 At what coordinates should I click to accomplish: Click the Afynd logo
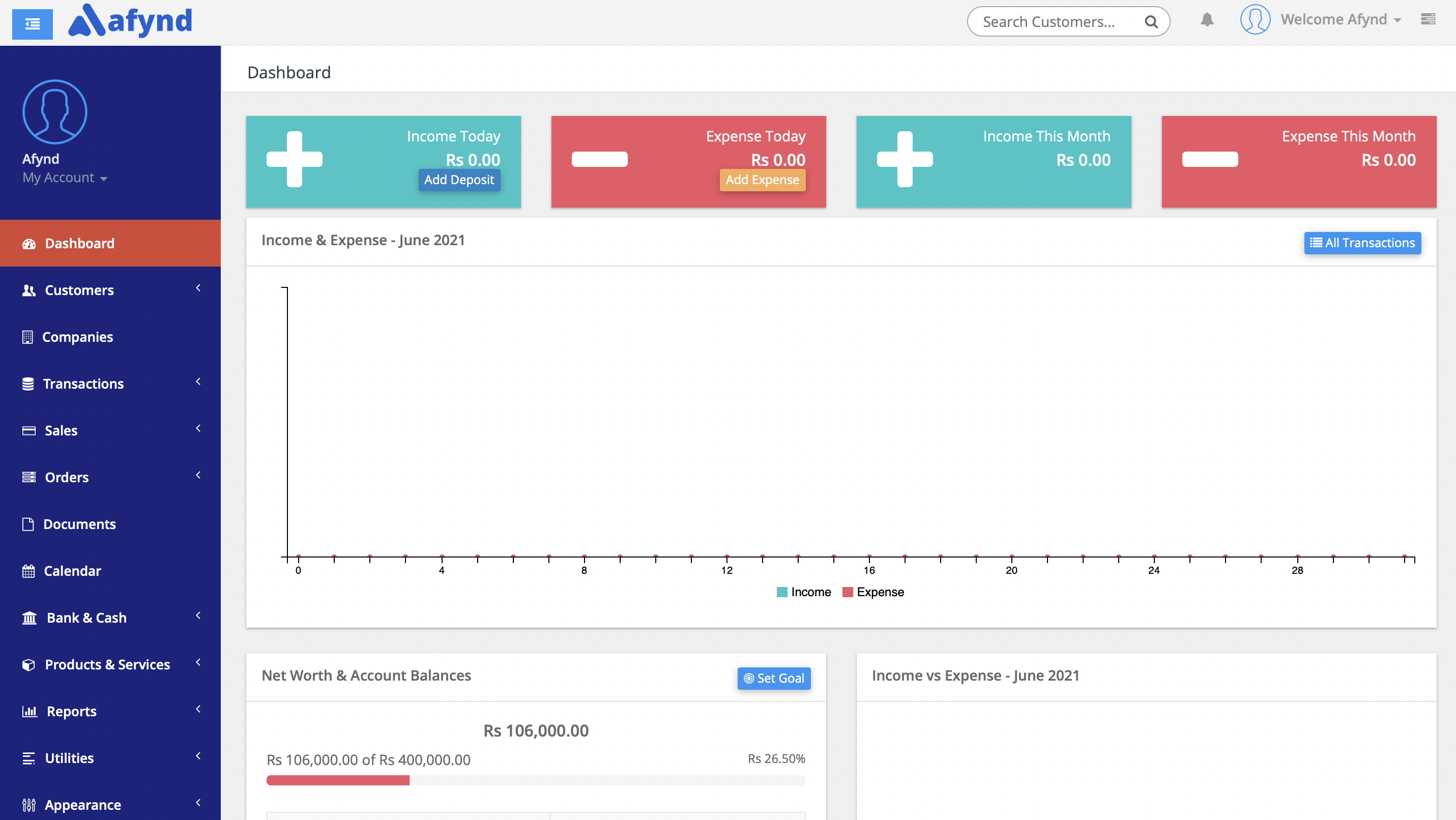tap(130, 21)
